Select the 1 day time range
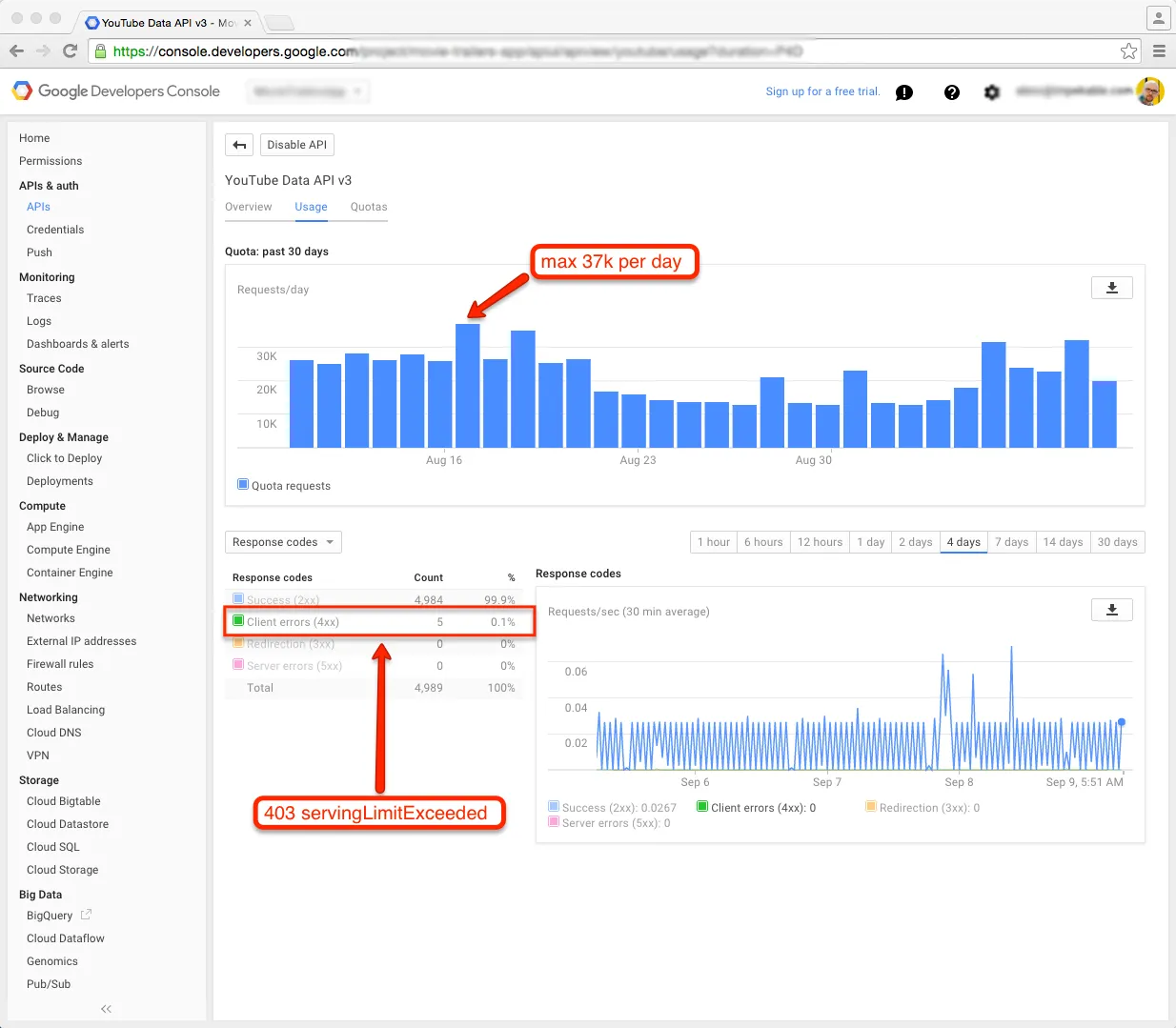This screenshot has height=1028, width=1176. (871, 542)
